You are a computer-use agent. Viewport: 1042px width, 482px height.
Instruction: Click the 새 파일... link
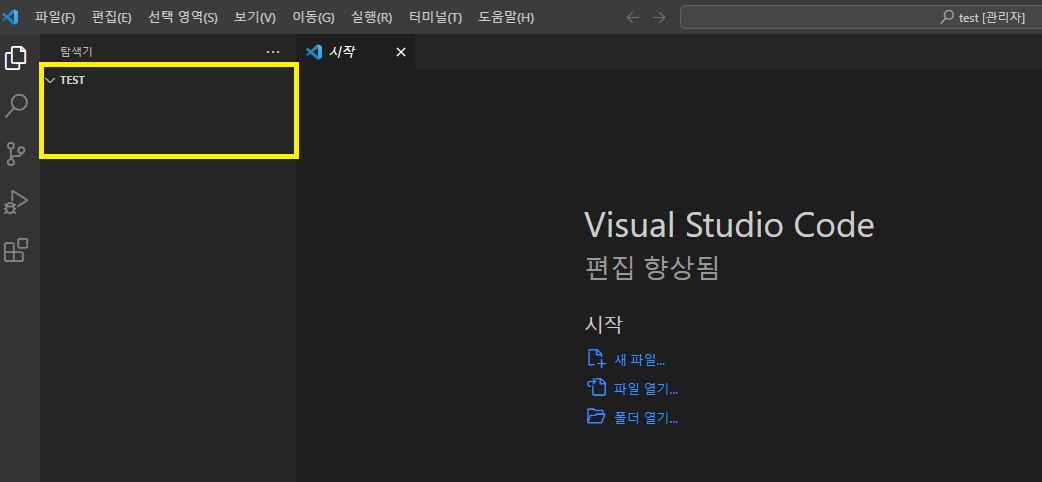[639, 360]
